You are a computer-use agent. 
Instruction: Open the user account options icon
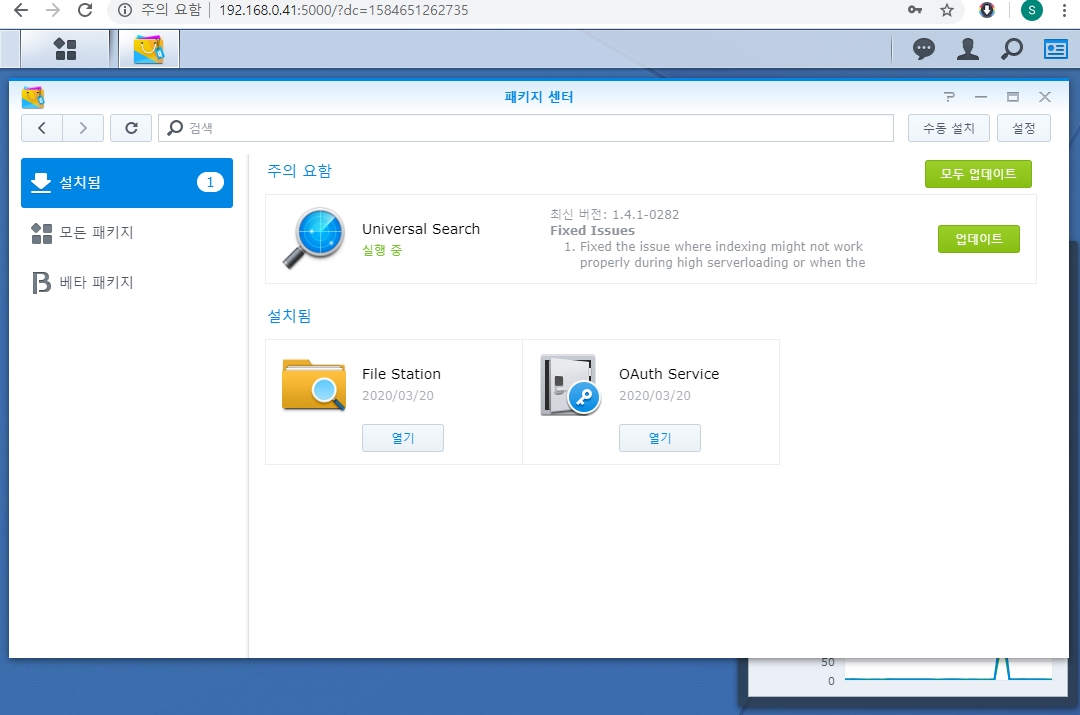click(968, 49)
